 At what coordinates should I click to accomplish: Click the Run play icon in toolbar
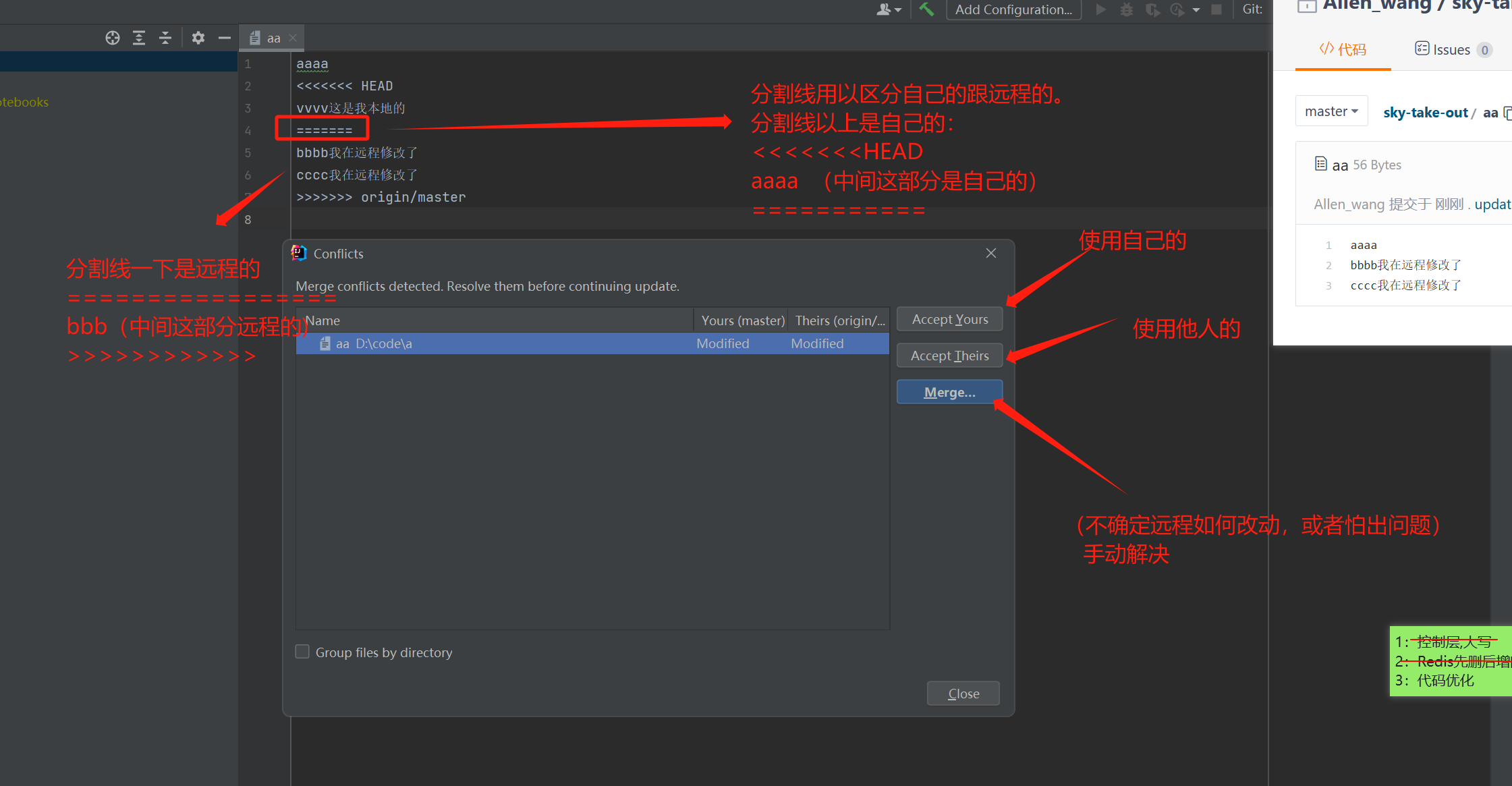[1101, 9]
